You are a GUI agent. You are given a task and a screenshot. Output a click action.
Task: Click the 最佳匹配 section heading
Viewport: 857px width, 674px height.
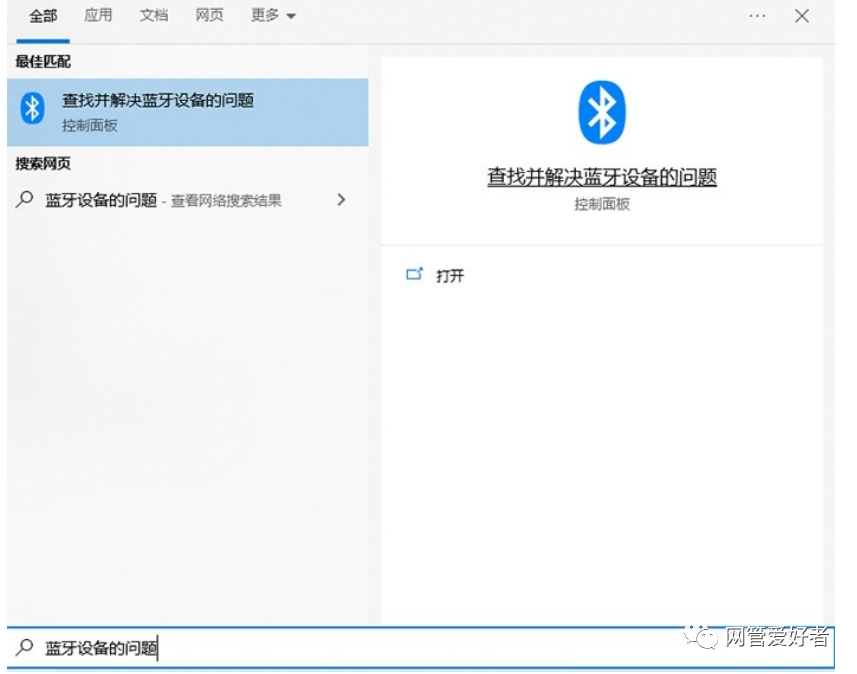point(43,62)
